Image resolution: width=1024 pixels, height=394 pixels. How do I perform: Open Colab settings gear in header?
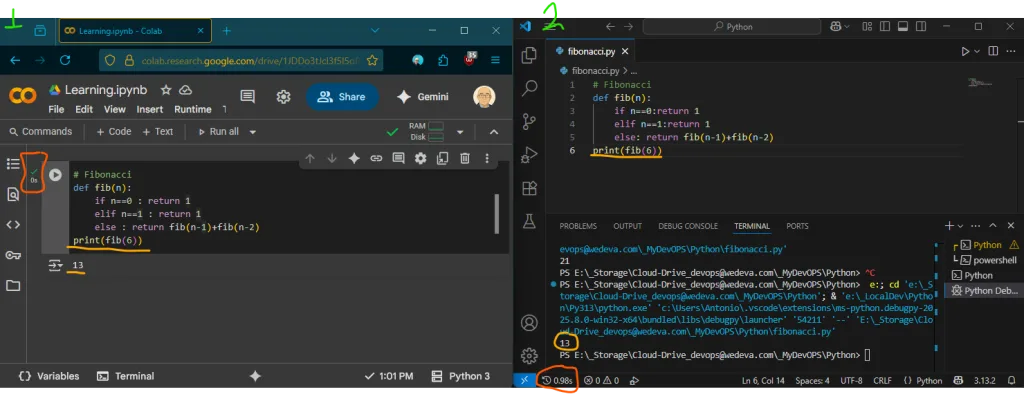click(x=283, y=97)
